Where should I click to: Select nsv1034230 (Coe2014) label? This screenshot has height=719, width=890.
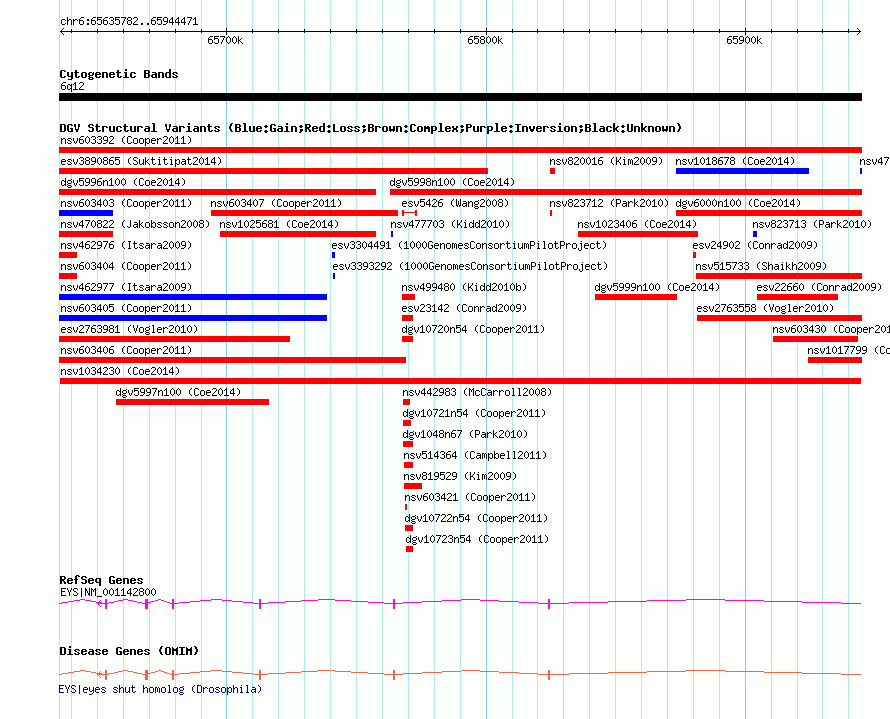point(120,371)
